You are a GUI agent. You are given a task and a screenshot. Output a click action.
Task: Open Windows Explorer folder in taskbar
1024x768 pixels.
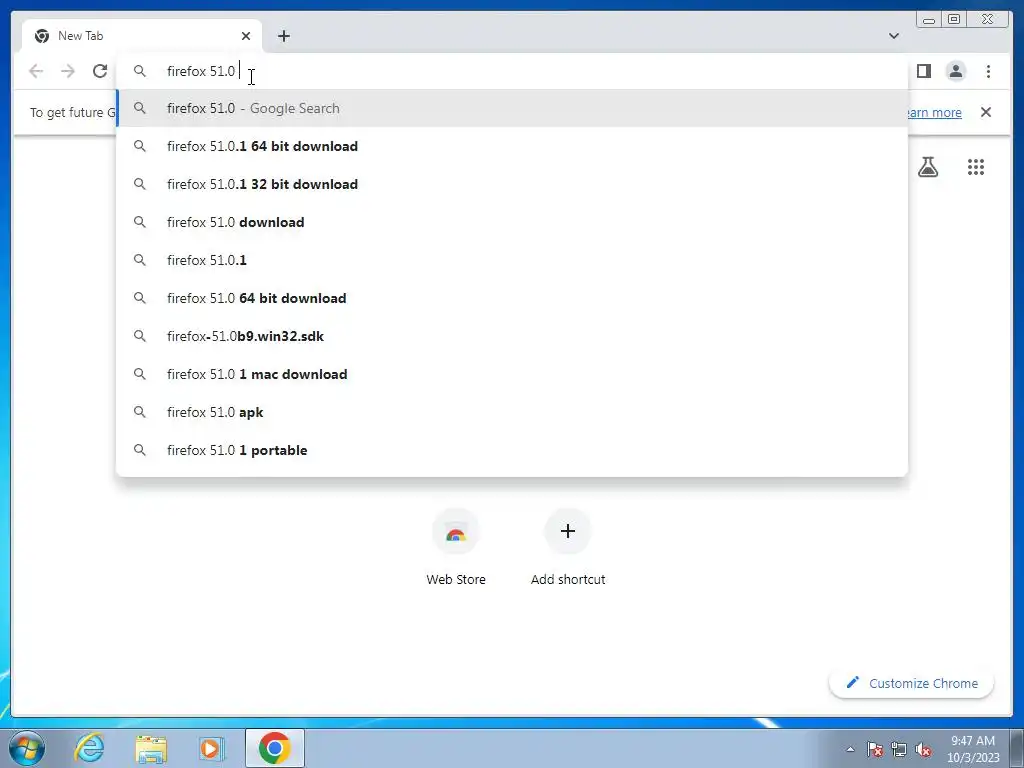click(151, 748)
